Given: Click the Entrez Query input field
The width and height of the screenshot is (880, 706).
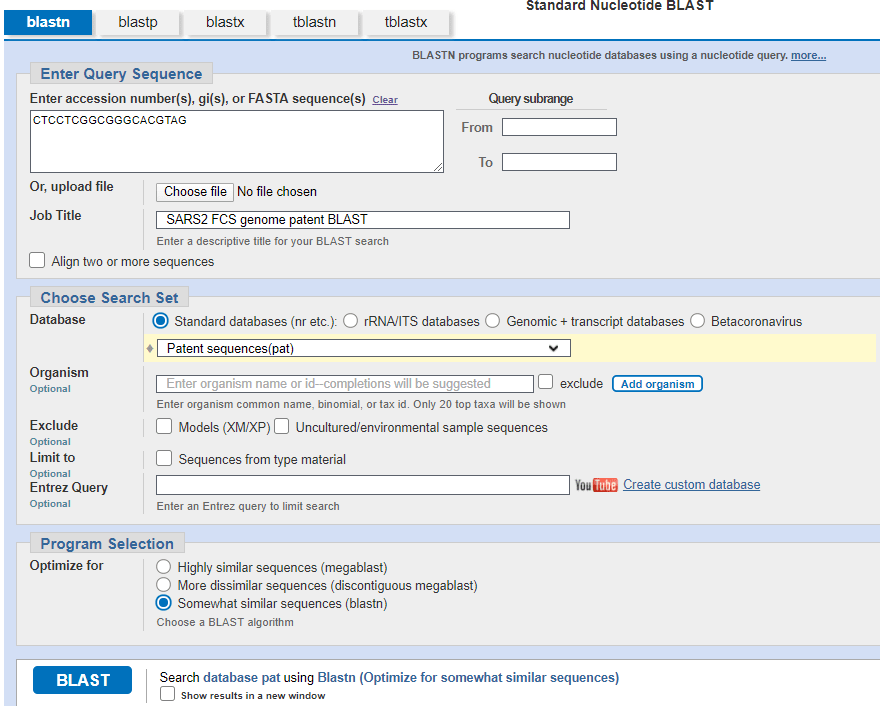Looking at the screenshot, I should click(x=363, y=485).
